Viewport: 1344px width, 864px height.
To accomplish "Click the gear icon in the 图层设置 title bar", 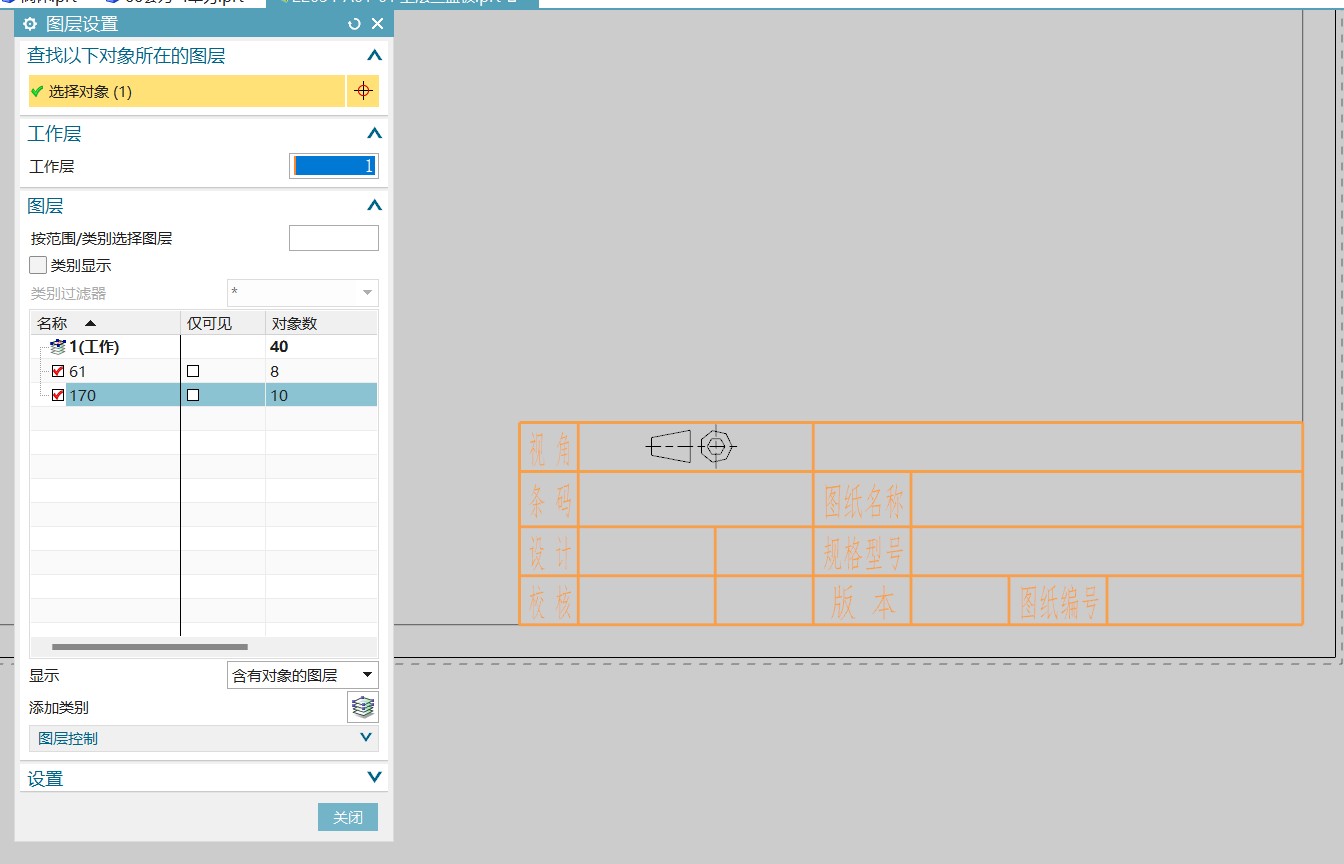I will (x=30, y=24).
